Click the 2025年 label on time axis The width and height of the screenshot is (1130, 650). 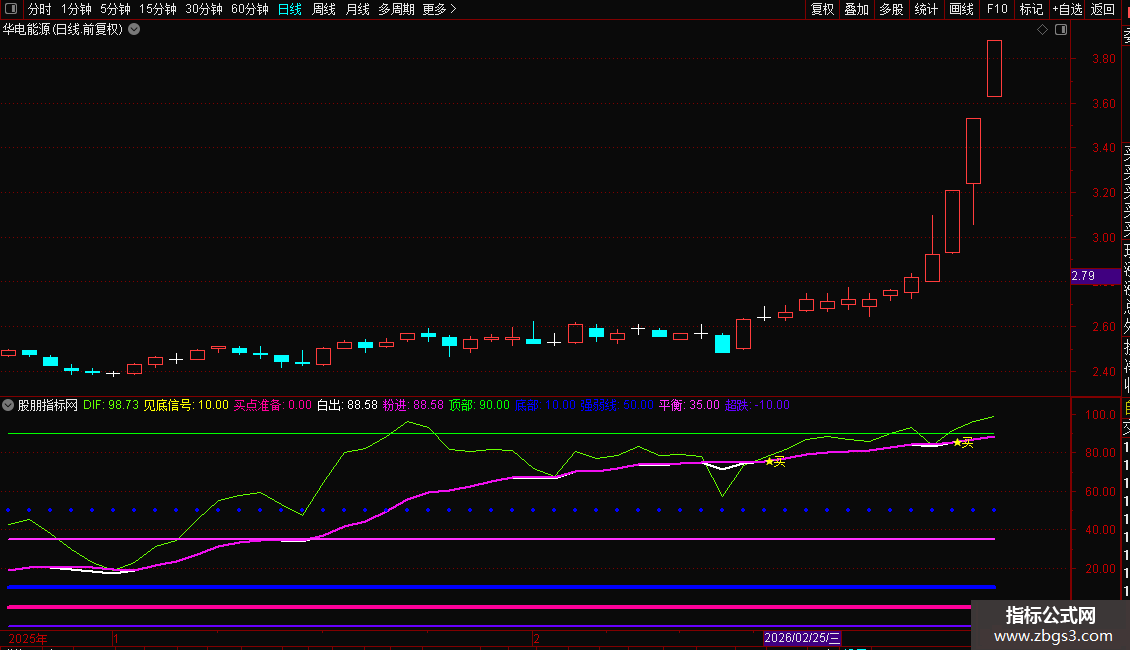[28, 638]
